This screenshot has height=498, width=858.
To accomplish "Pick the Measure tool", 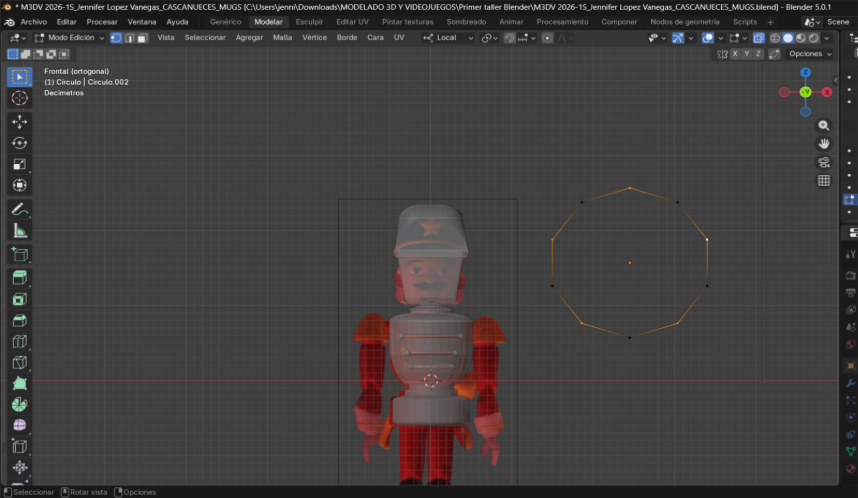I will tap(19, 231).
